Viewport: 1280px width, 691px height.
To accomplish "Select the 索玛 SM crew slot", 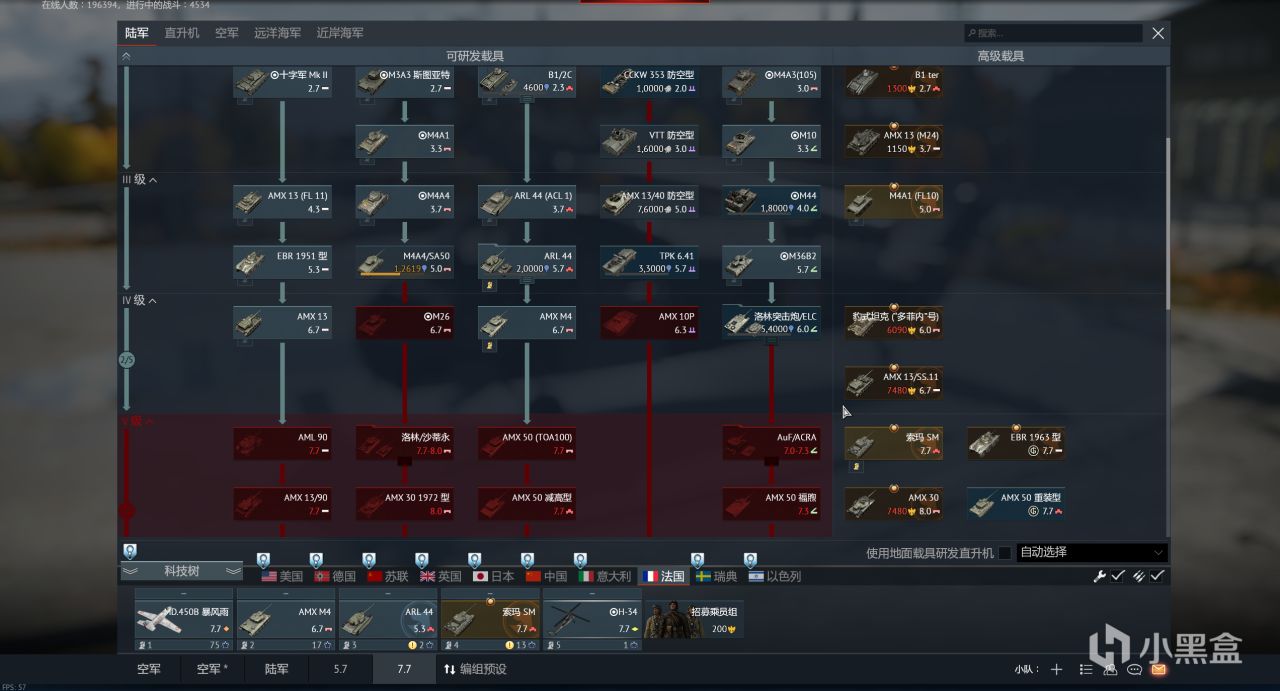I will pos(490,619).
